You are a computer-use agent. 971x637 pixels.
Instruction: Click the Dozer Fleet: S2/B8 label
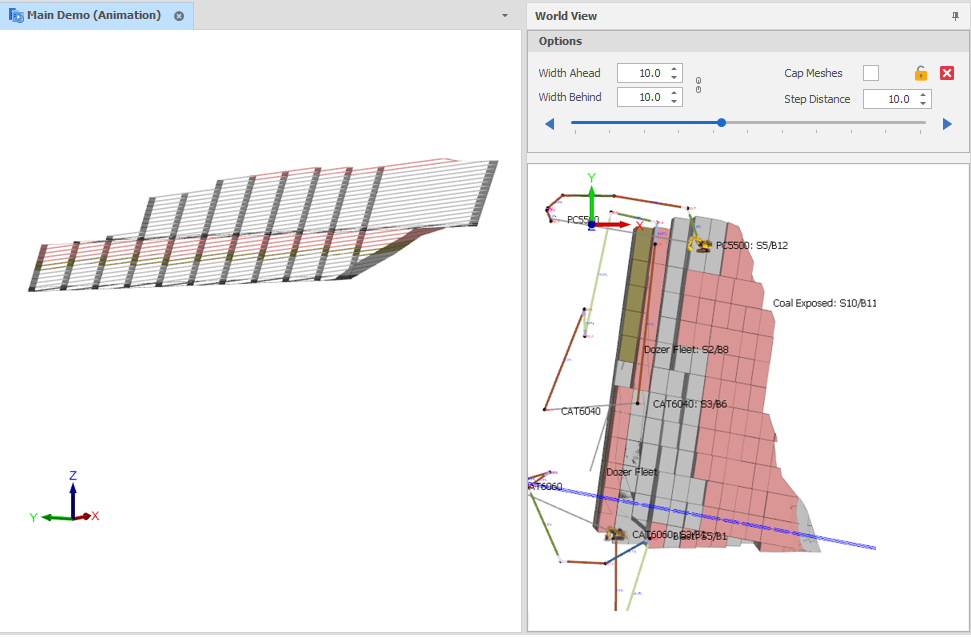[x=686, y=350]
